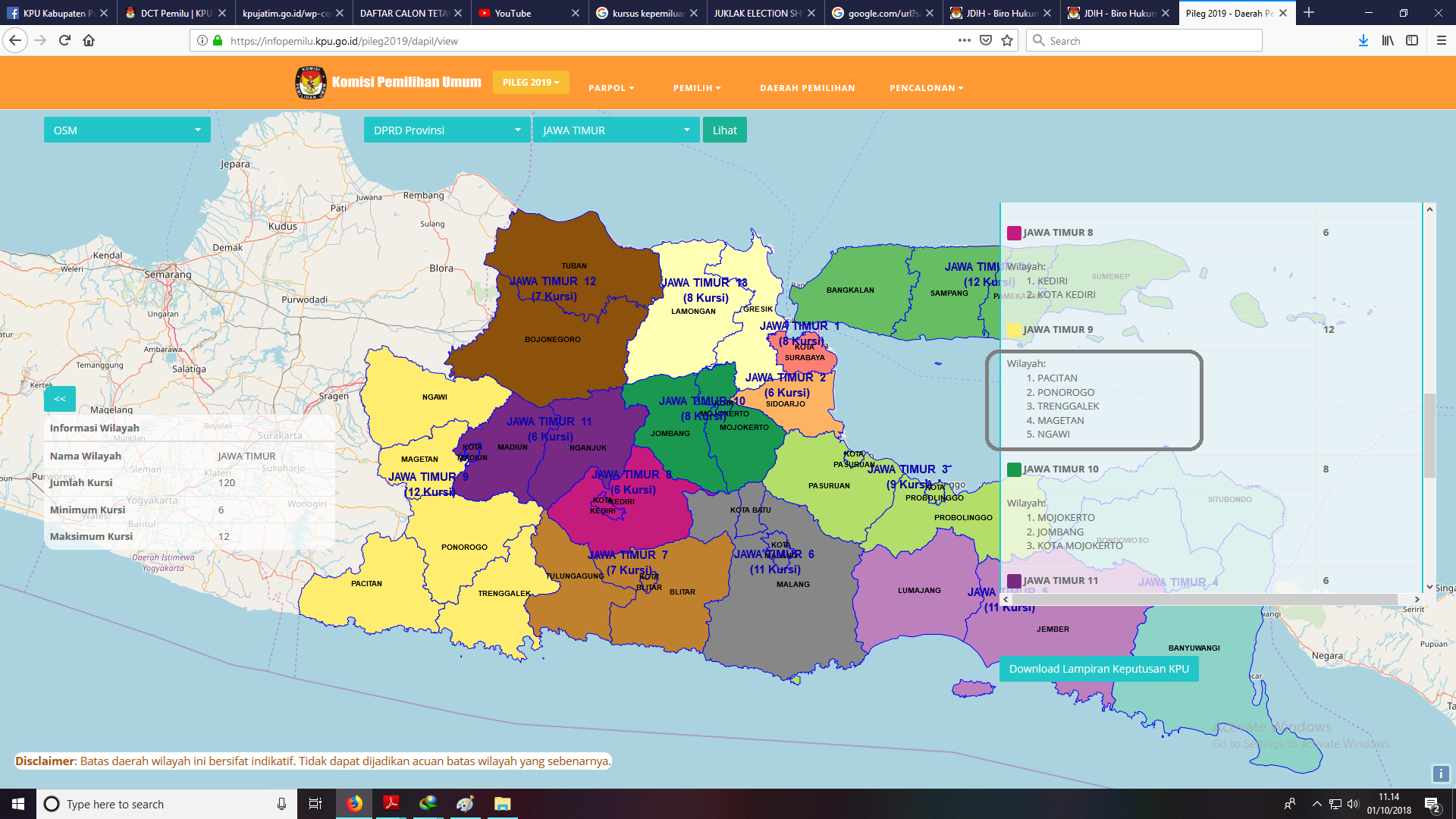Open the page actions ellipsis menu
The width and height of the screenshot is (1456, 819).
click(x=965, y=41)
